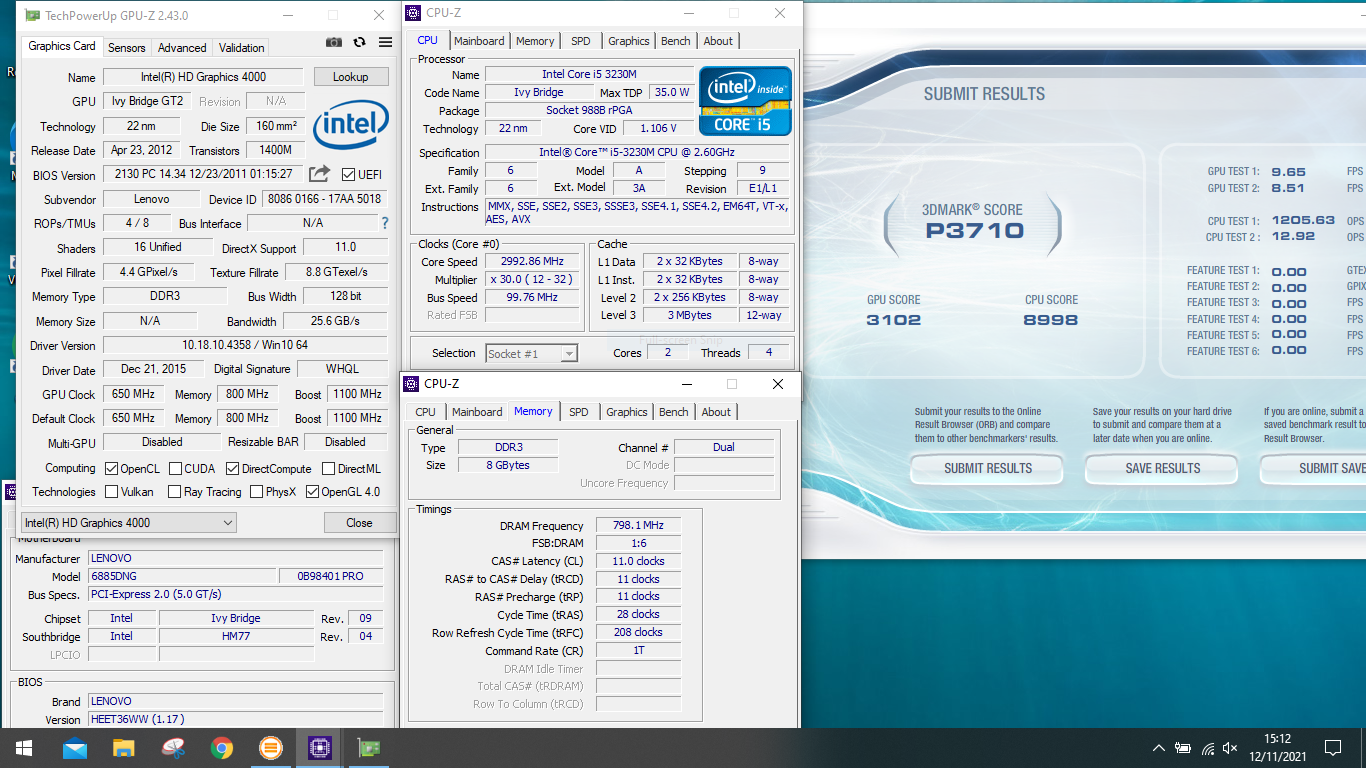
Task: Click the muted volume tray icon
Action: pyautogui.click(x=1231, y=748)
